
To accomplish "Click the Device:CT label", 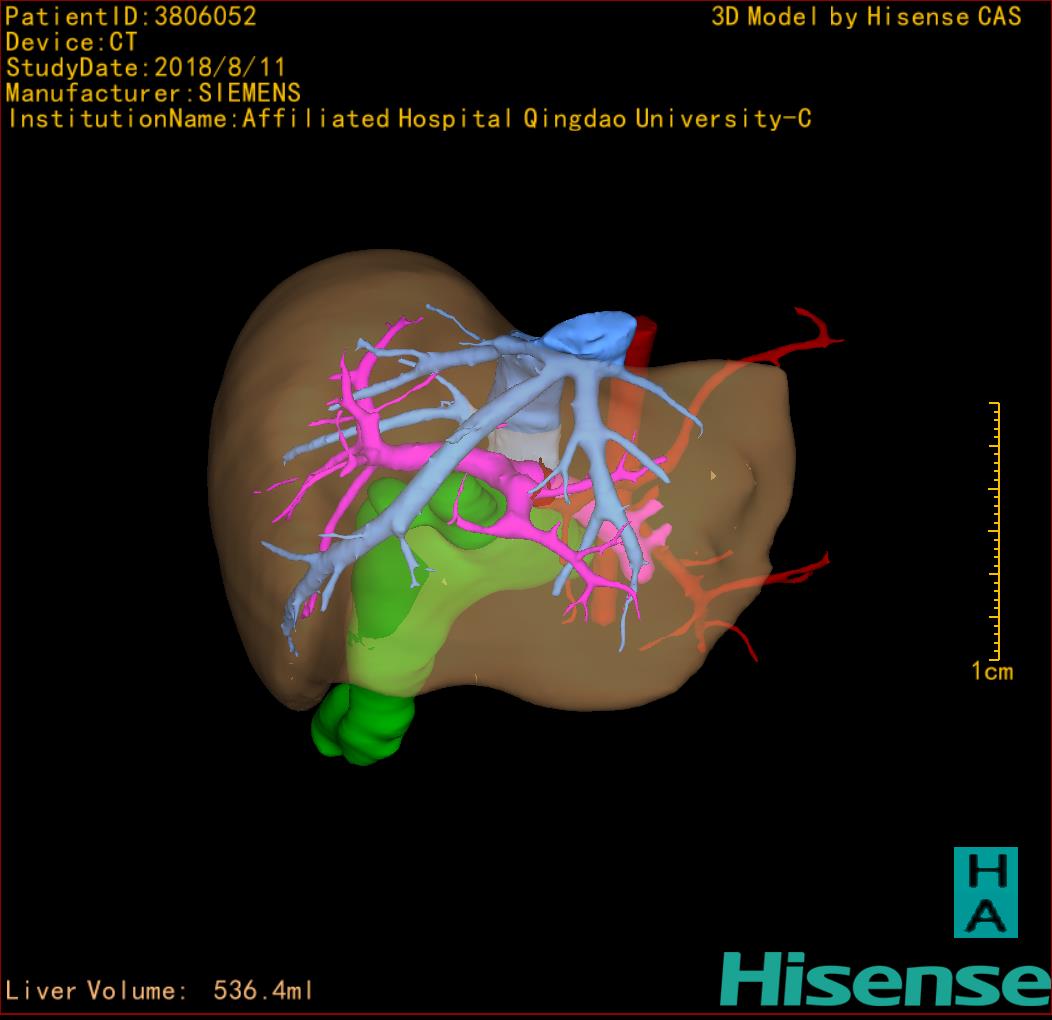I will pyautogui.click(x=71, y=42).
